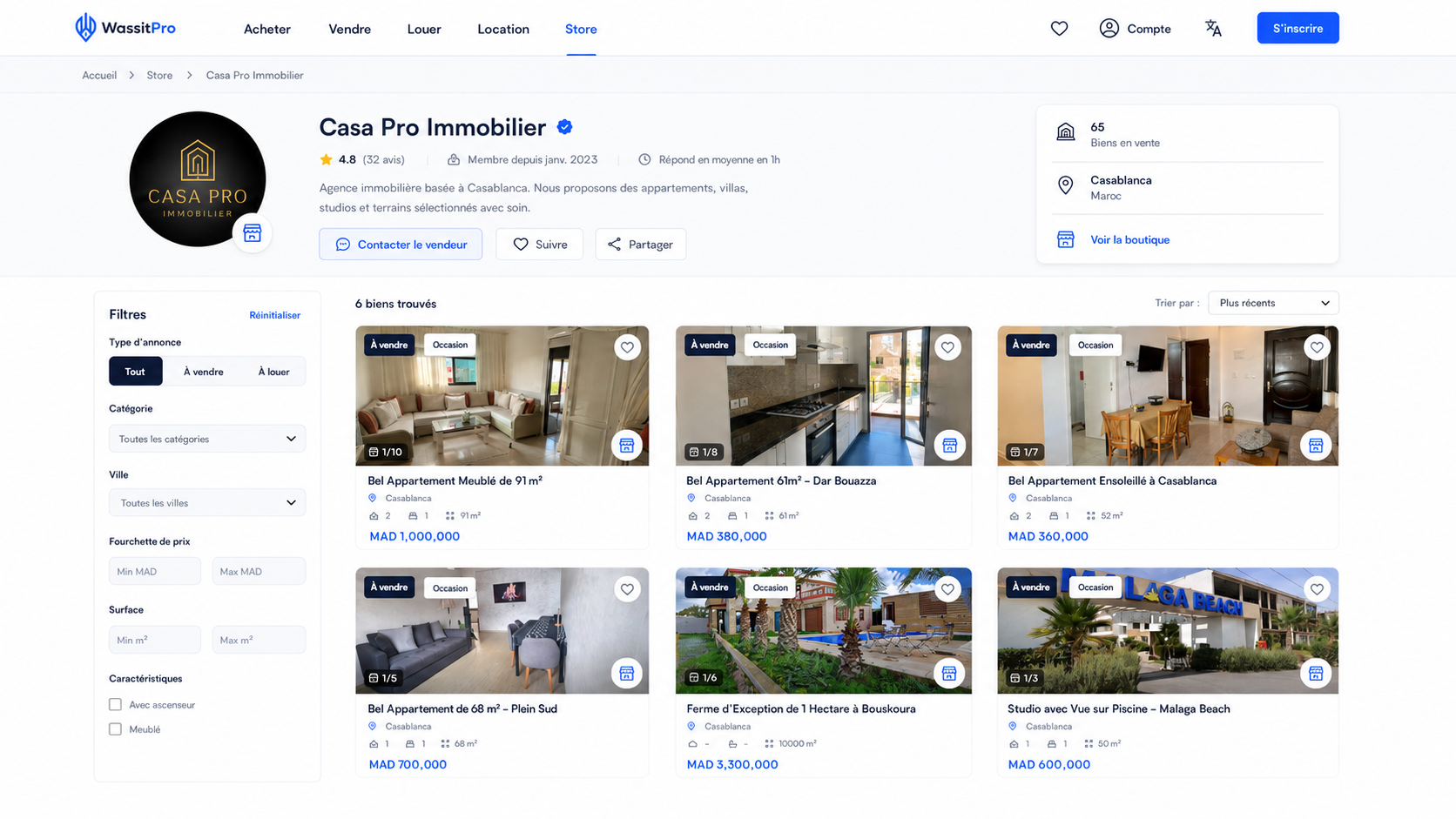Screen dimensions: 1456x819
Task: Go to the Vendre menu
Action: pyautogui.click(x=350, y=29)
